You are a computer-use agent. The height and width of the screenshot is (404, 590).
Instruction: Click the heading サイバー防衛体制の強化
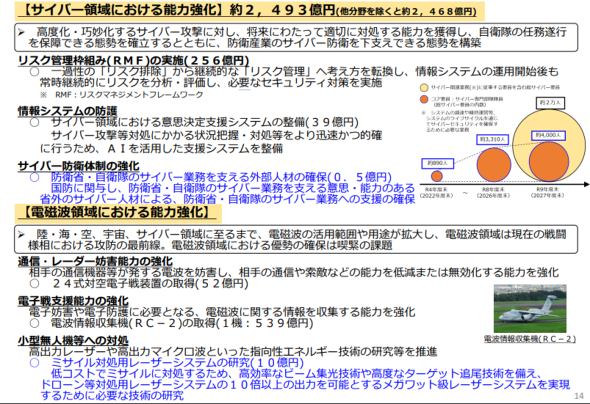point(78,166)
